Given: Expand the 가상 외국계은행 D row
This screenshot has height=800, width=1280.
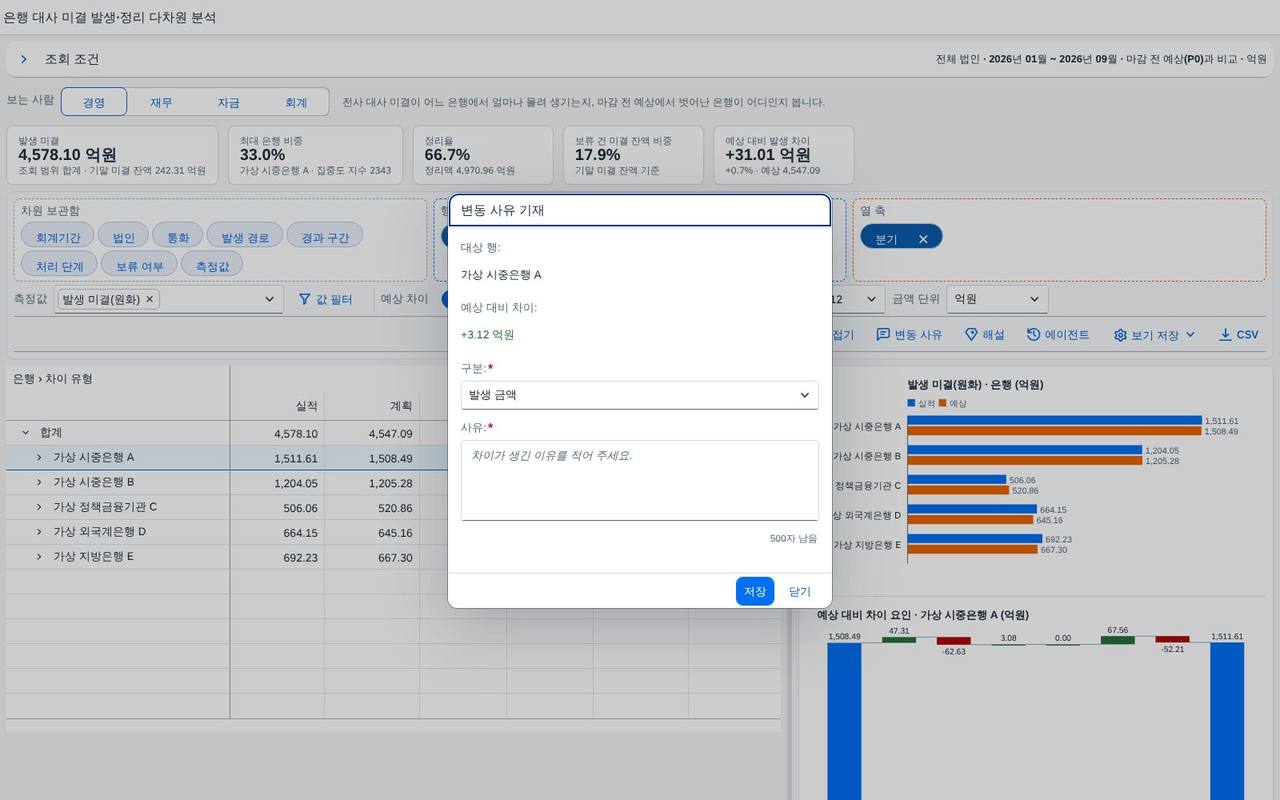Looking at the screenshot, I should pyautogui.click(x=39, y=532).
